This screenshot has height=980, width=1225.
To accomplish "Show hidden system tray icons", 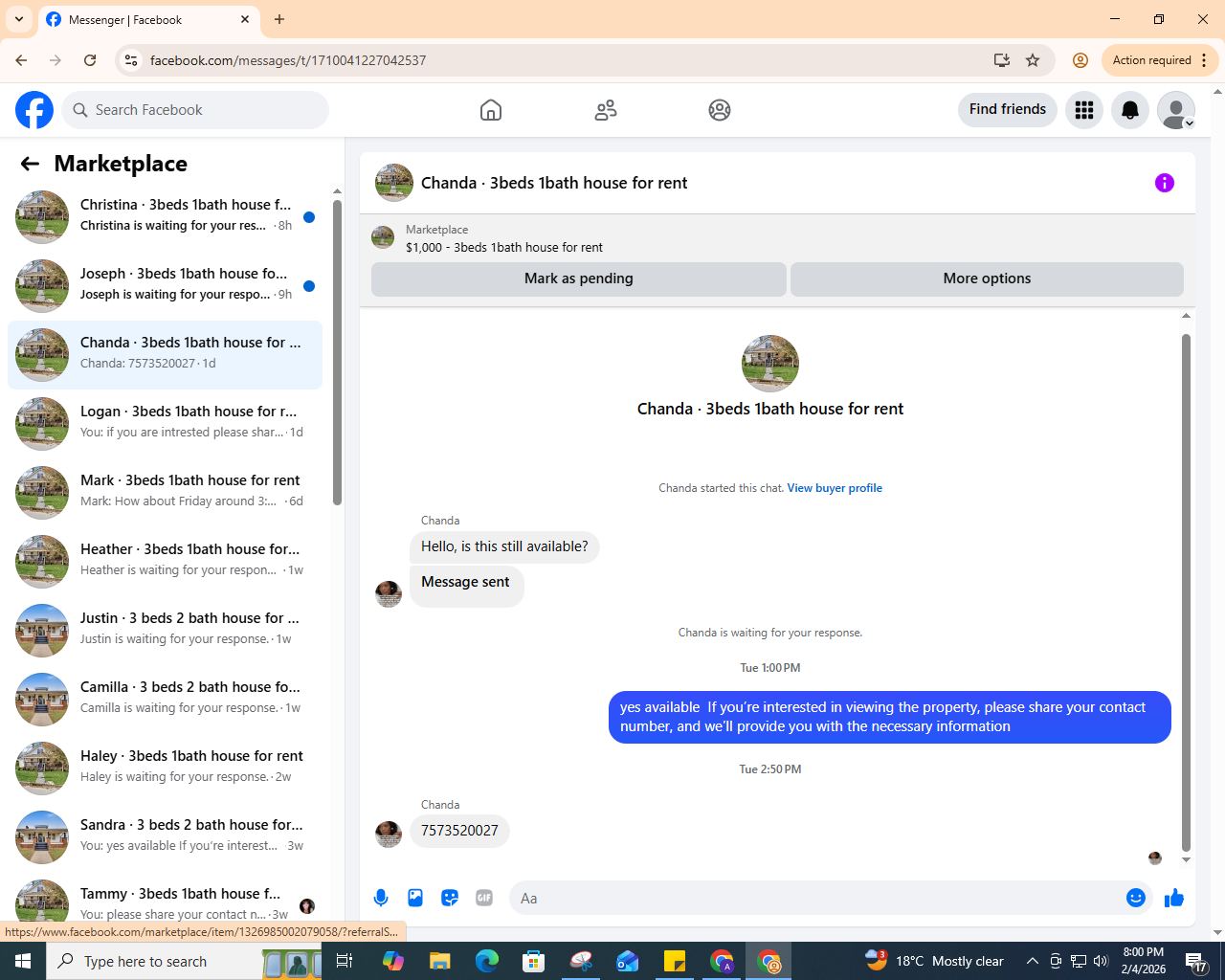I will [1032, 961].
